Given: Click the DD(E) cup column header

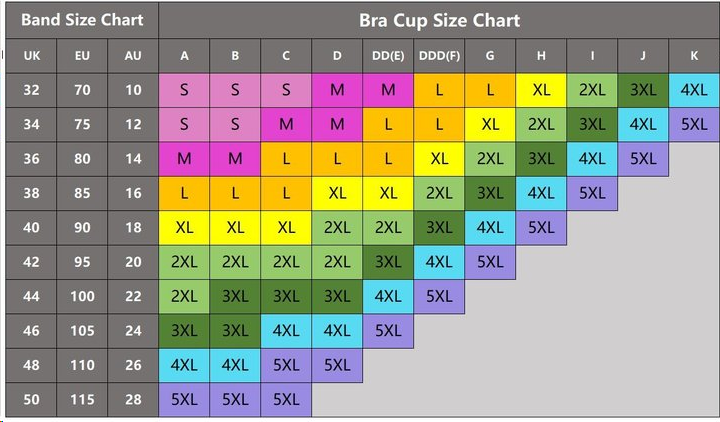Looking at the screenshot, I should pos(388,56).
